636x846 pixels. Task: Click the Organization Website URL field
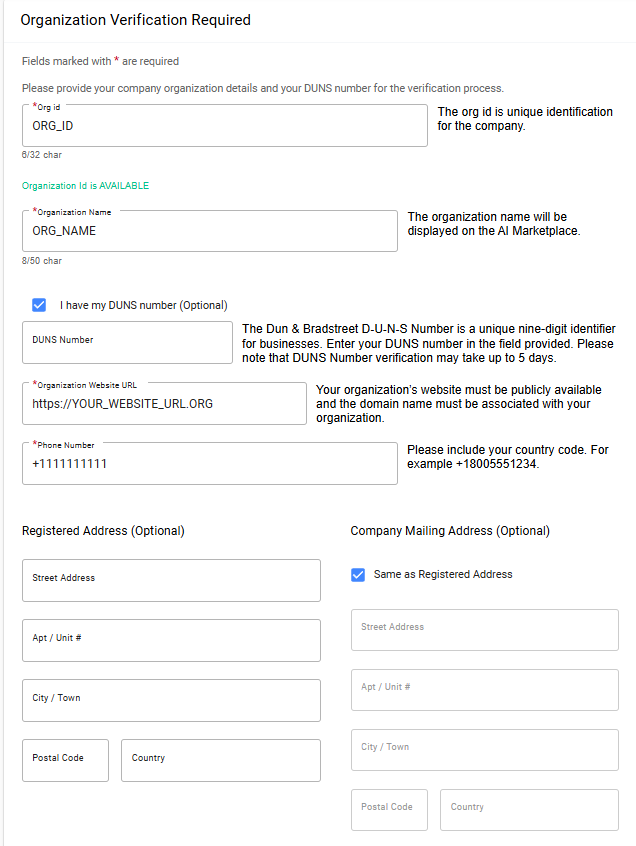point(164,404)
